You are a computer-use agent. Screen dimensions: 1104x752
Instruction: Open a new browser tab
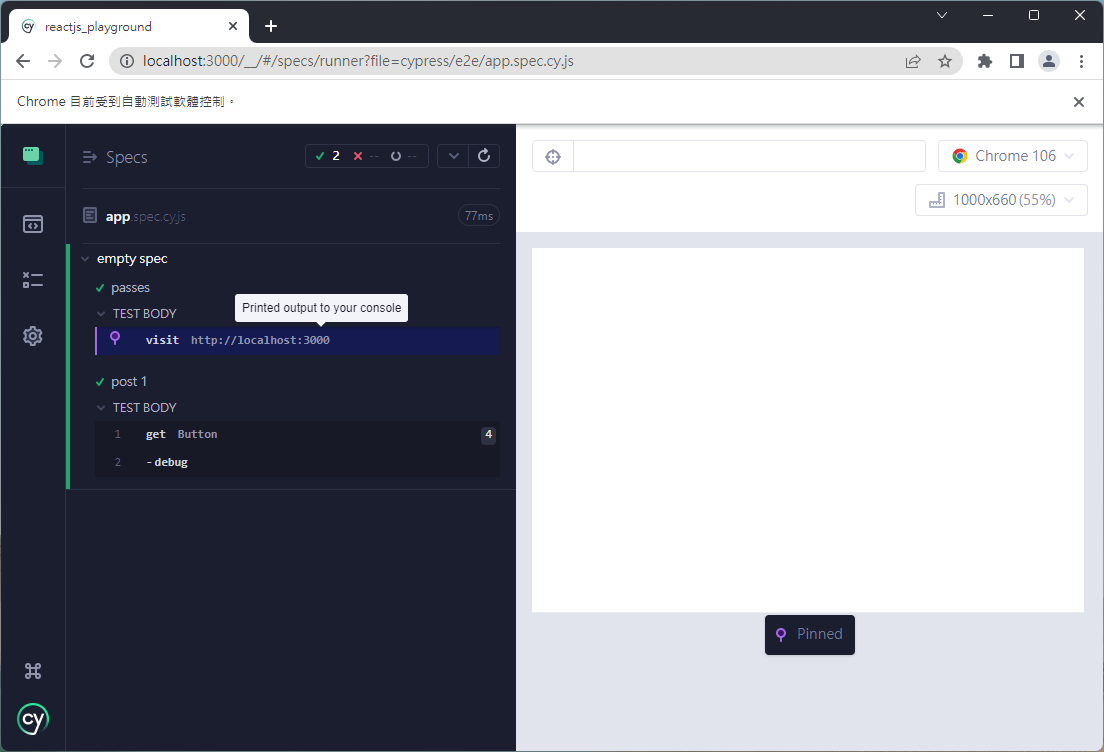click(x=270, y=26)
